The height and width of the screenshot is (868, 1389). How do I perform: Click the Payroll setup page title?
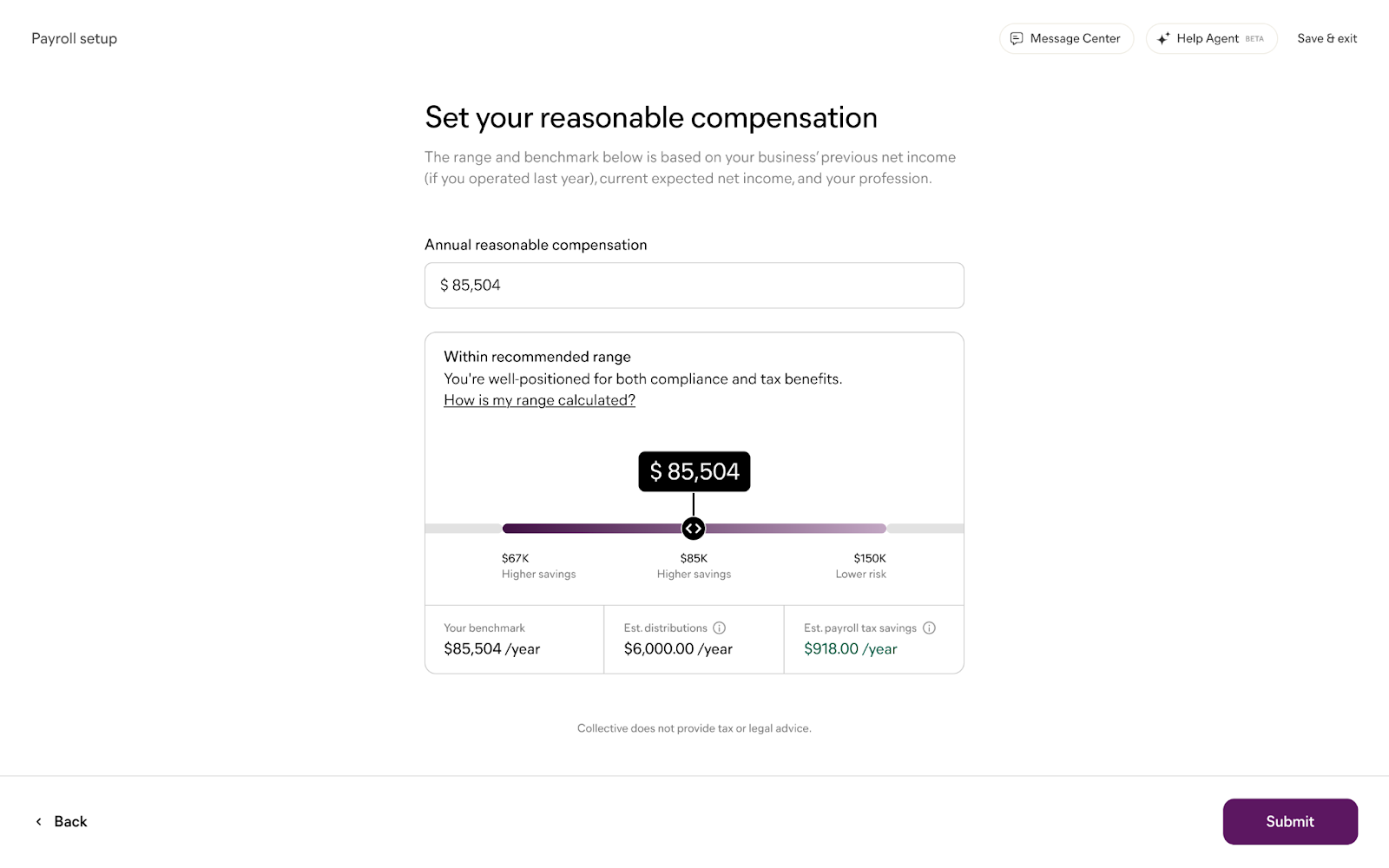click(x=74, y=39)
